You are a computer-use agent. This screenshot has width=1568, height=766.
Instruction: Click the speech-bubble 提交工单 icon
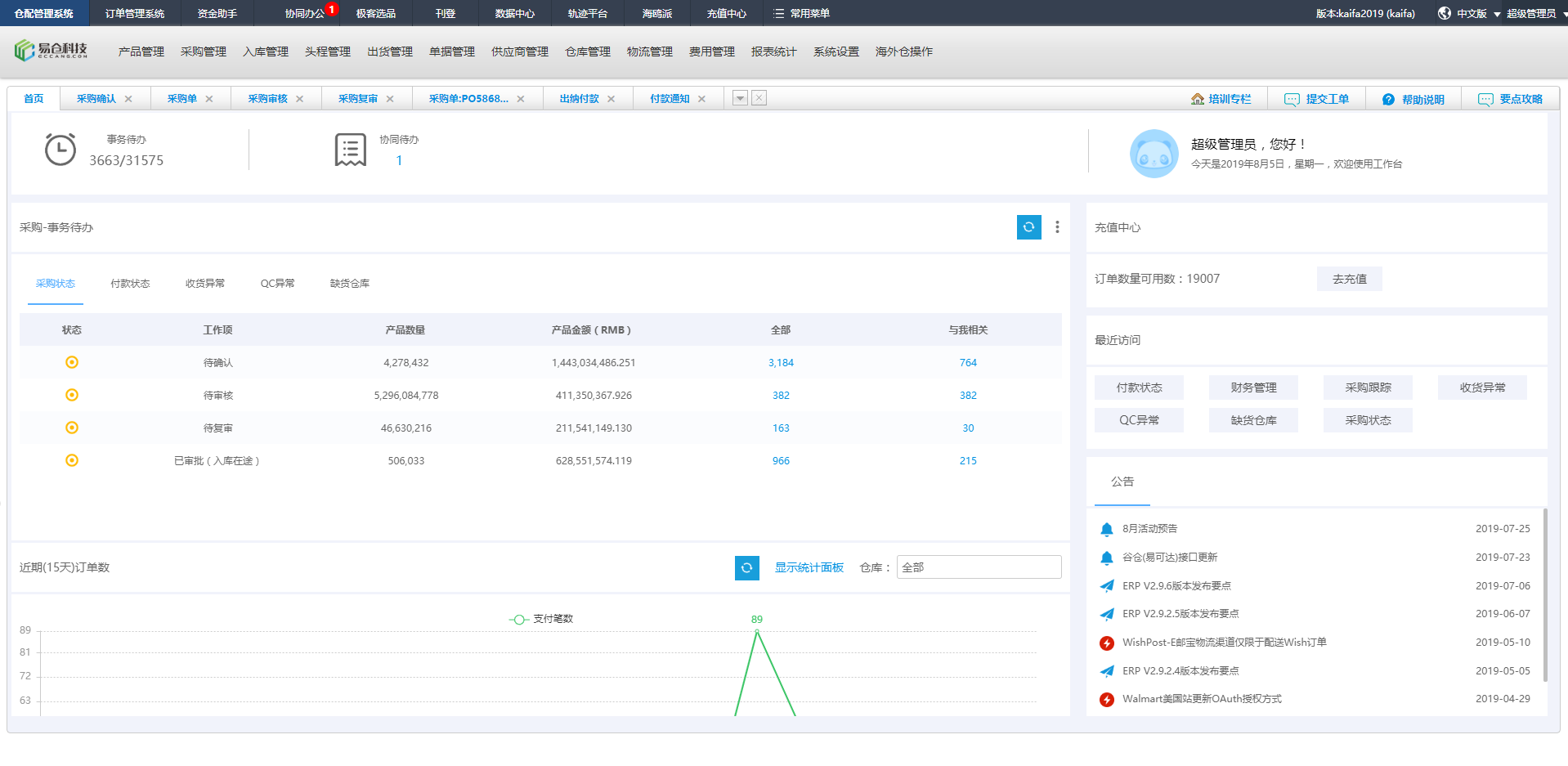1290,98
